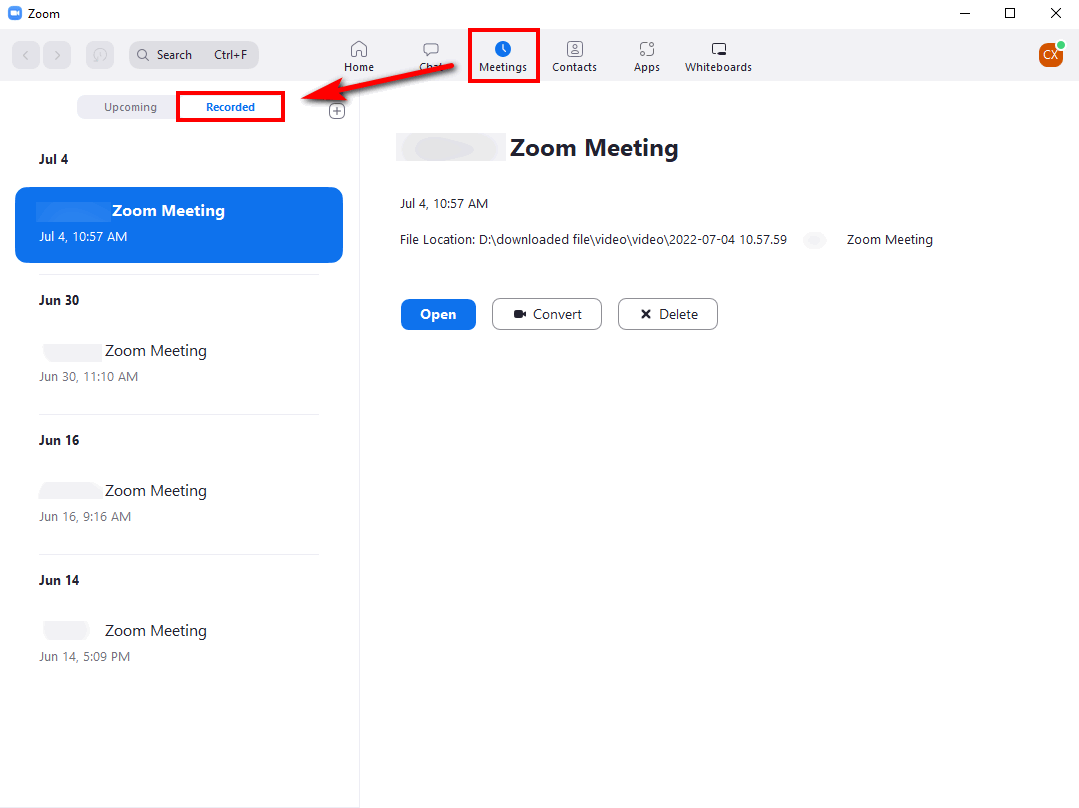Click the Jul 4, 10:57 AM detail timestamp

444,204
